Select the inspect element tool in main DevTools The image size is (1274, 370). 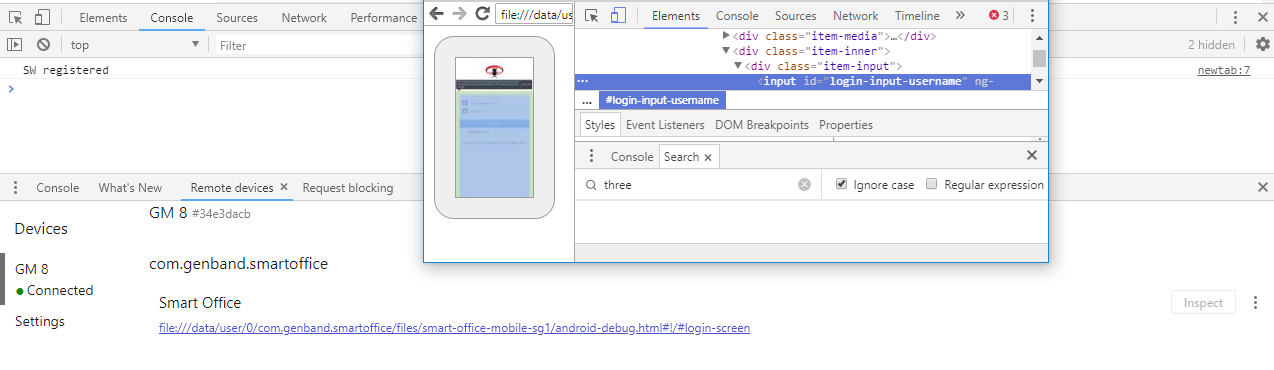coord(15,17)
